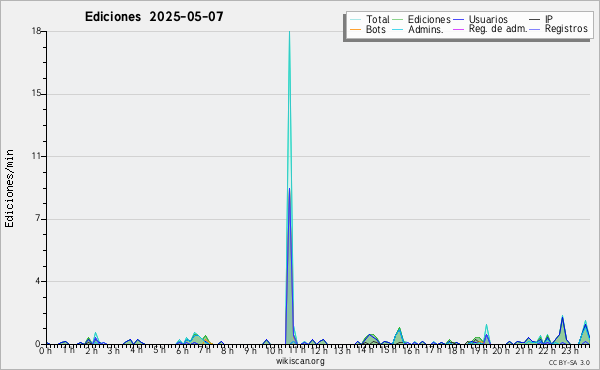Click the y-axis value 15
Image resolution: width=600 pixels, height=370 pixels.
36,94
